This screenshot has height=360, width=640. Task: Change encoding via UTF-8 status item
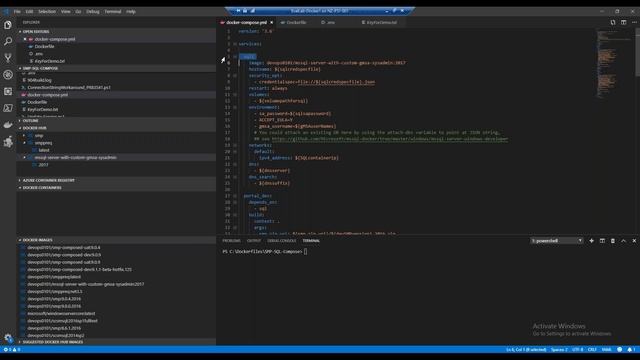[578, 349]
